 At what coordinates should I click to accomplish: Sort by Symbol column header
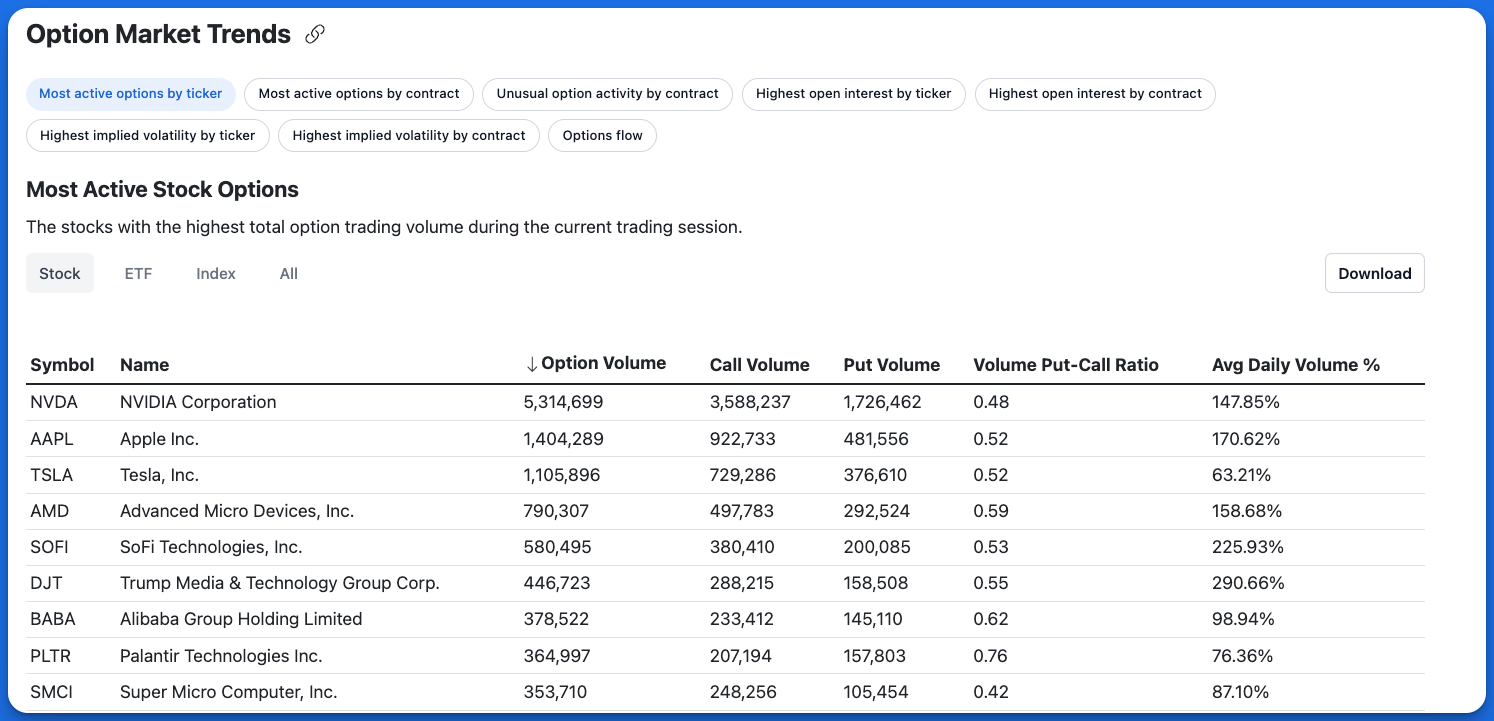point(62,365)
